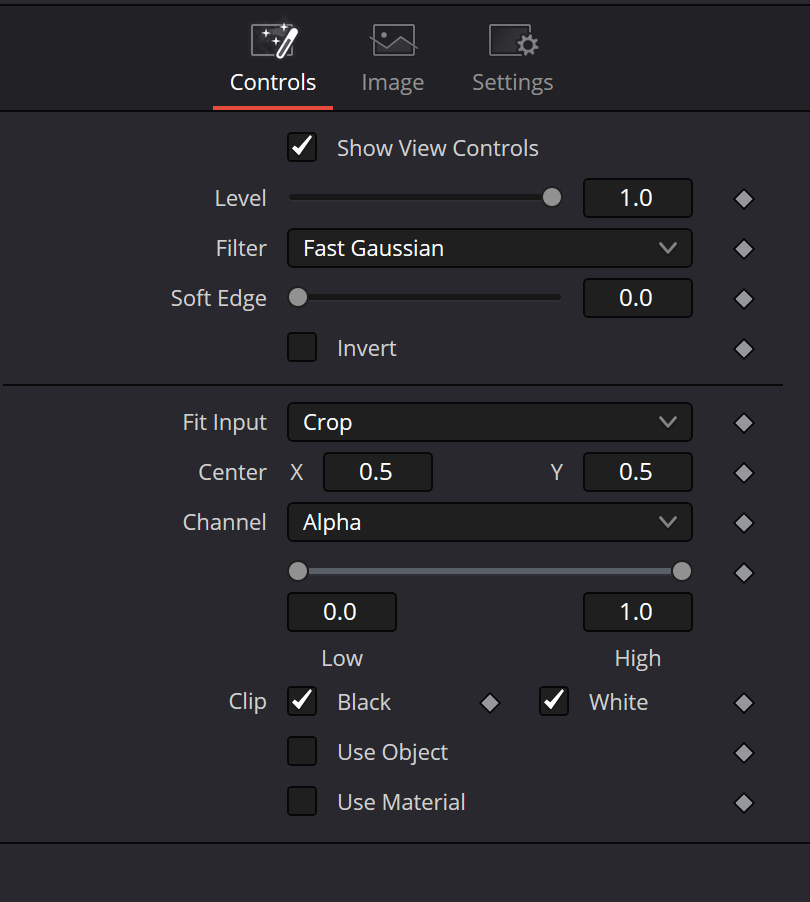This screenshot has height=902, width=810.
Task: Click the Low handle of range slider
Action: (298, 571)
